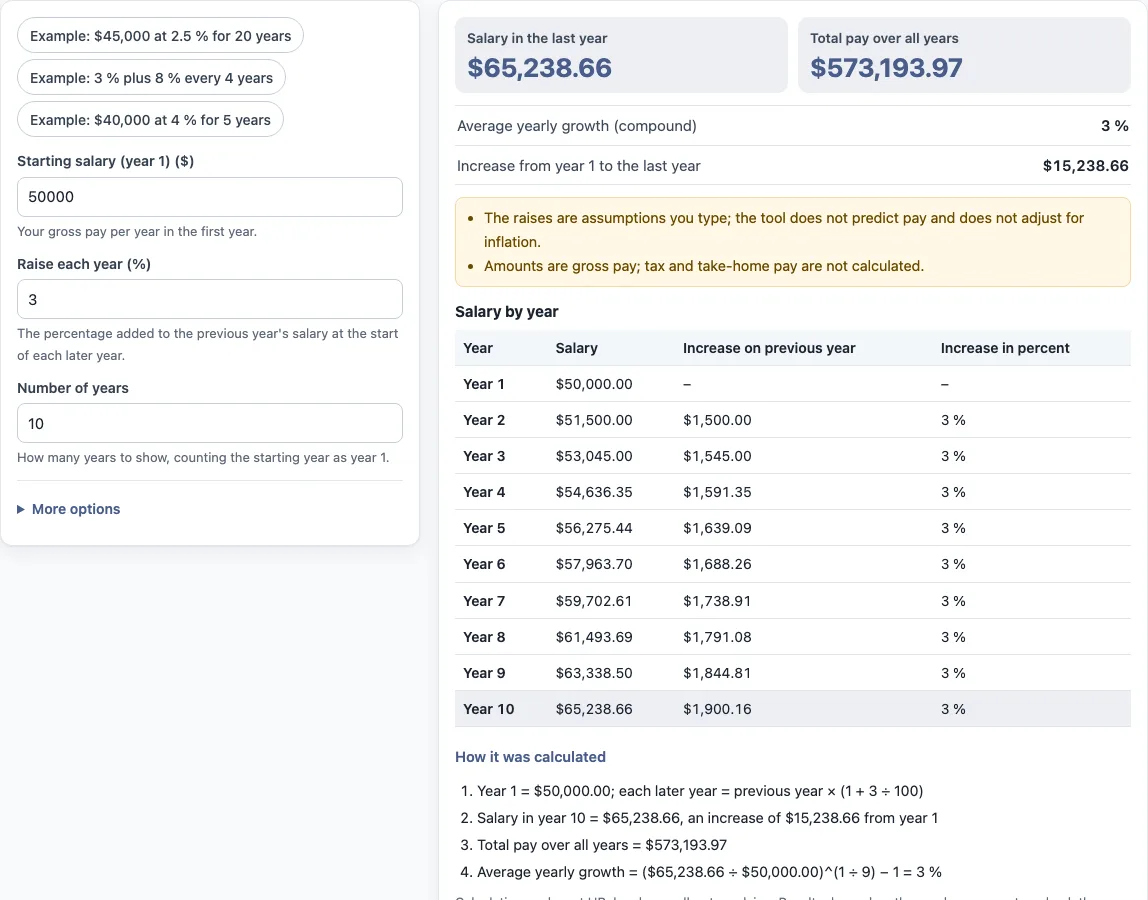Select Year 9 salary $63,338.50

click(x=594, y=673)
